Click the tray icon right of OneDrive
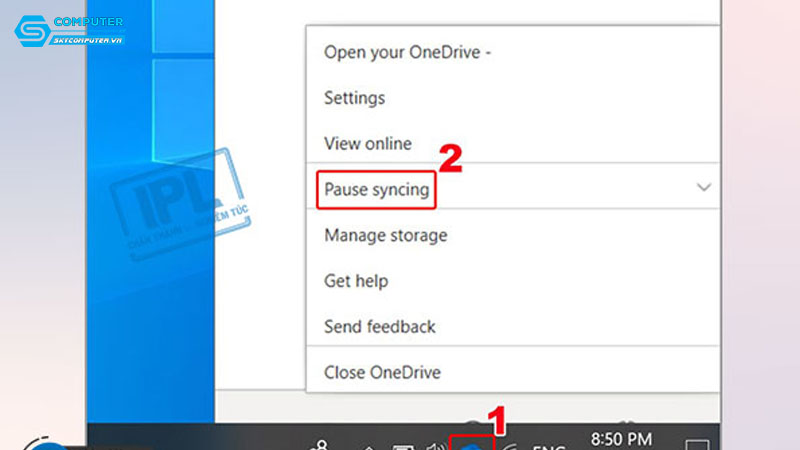 coord(510,443)
